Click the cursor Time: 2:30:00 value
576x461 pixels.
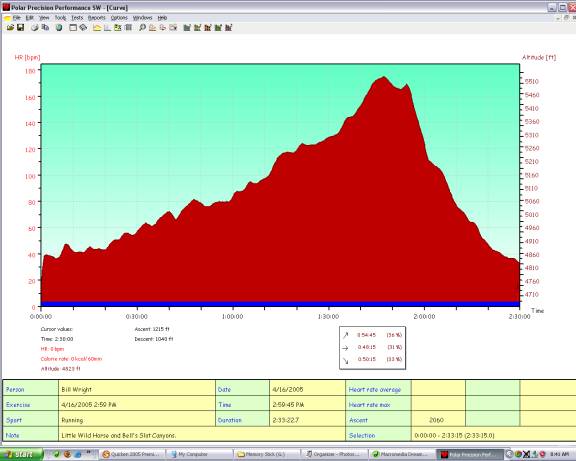57,339
